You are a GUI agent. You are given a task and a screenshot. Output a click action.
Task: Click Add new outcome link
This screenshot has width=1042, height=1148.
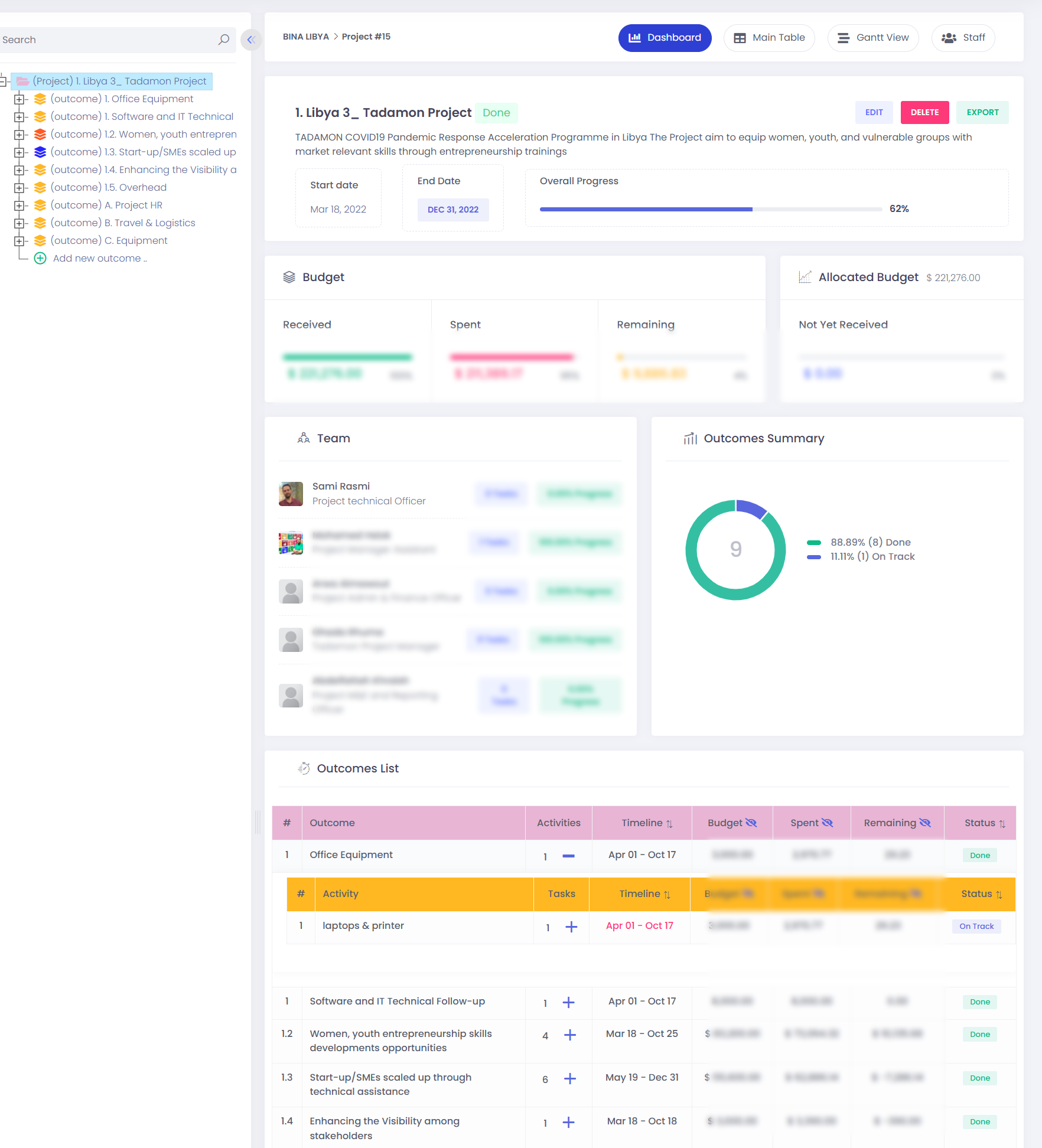(99, 258)
